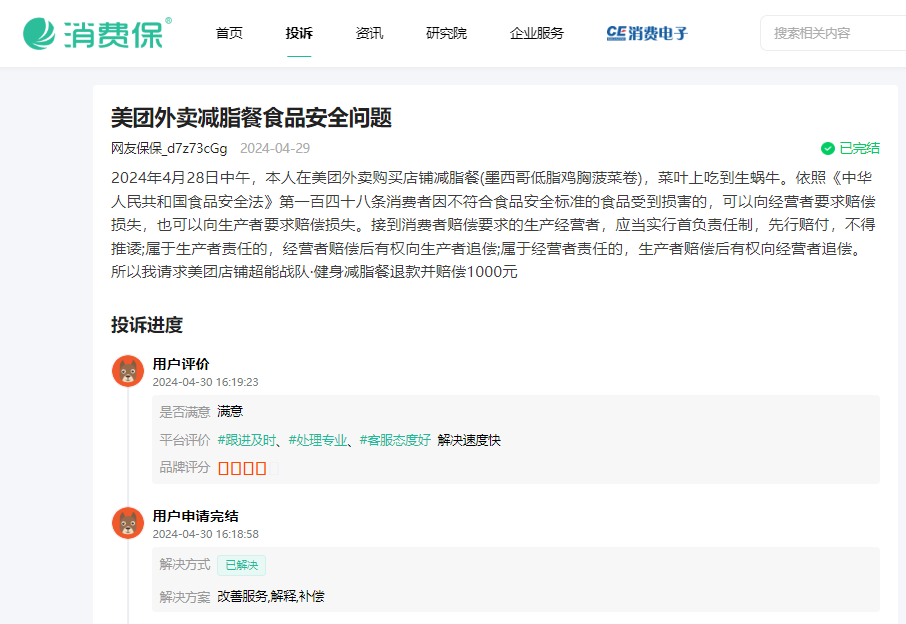906x624 pixels.
Task: Click the 是否满意 label
Action: (185, 412)
